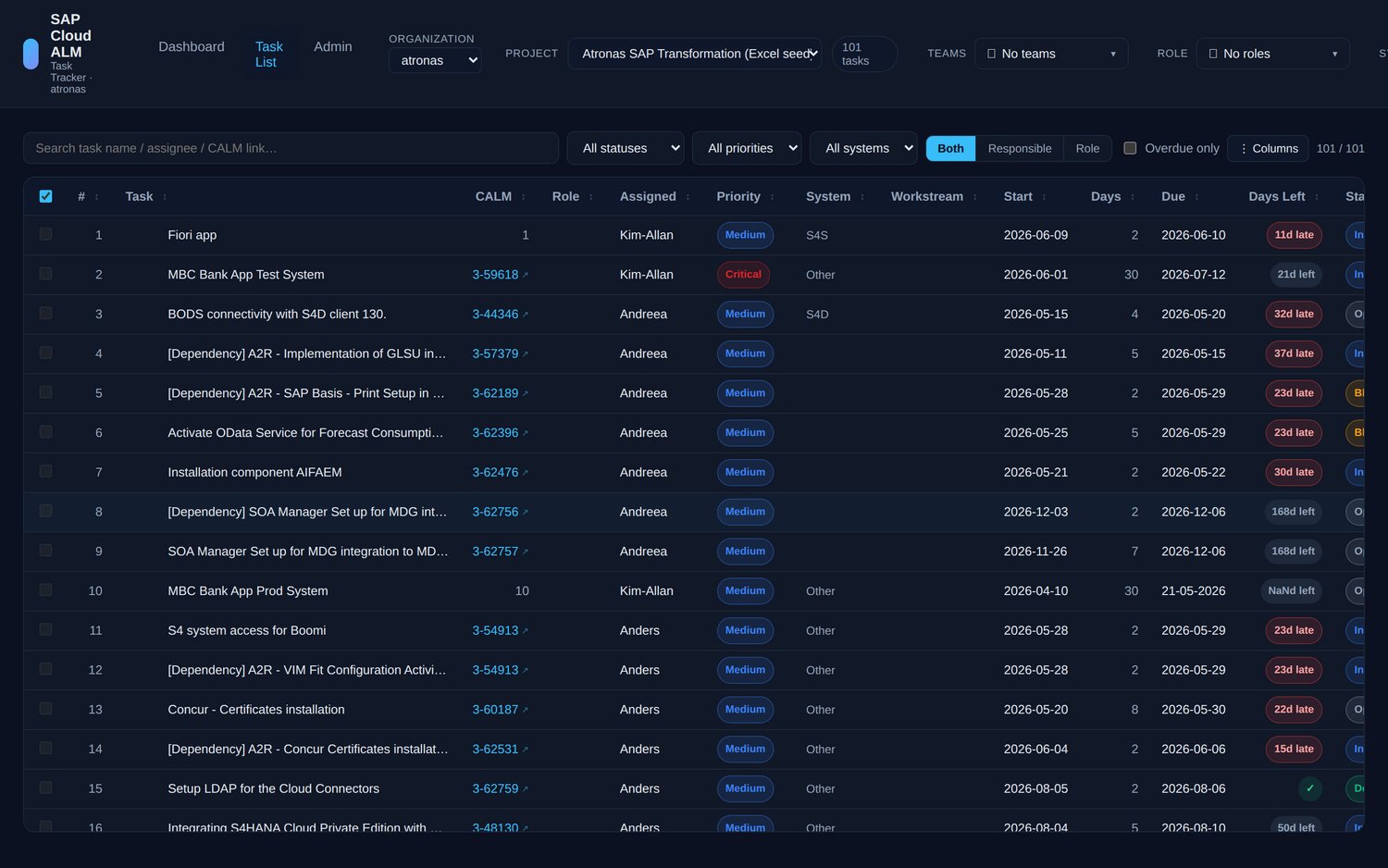This screenshot has height=868, width=1388.
Task: Click the green checkmark on the Setup LDAP row
Action: pos(1309,788)
